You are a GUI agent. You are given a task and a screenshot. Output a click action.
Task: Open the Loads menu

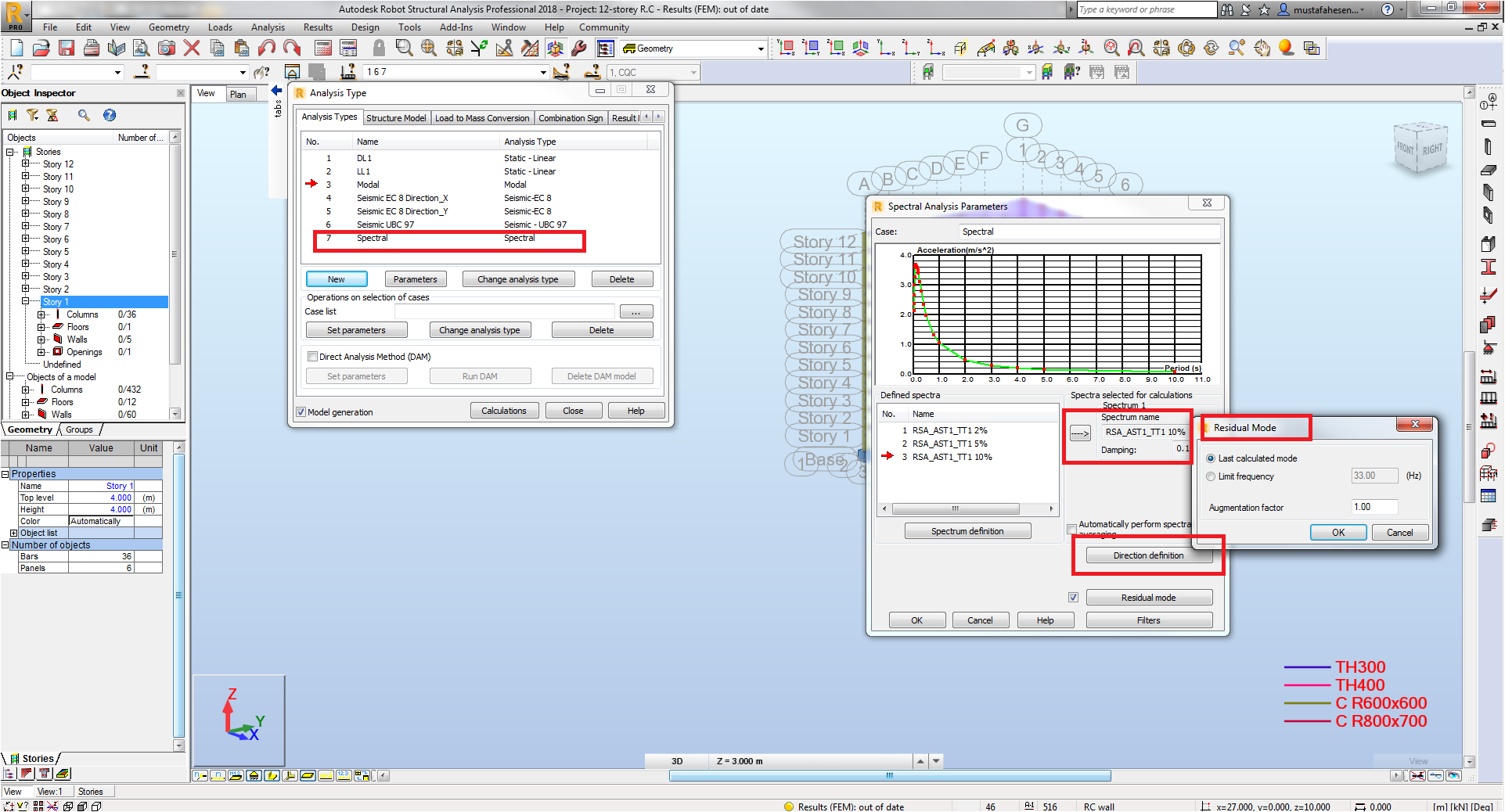(x=220, y=27)
